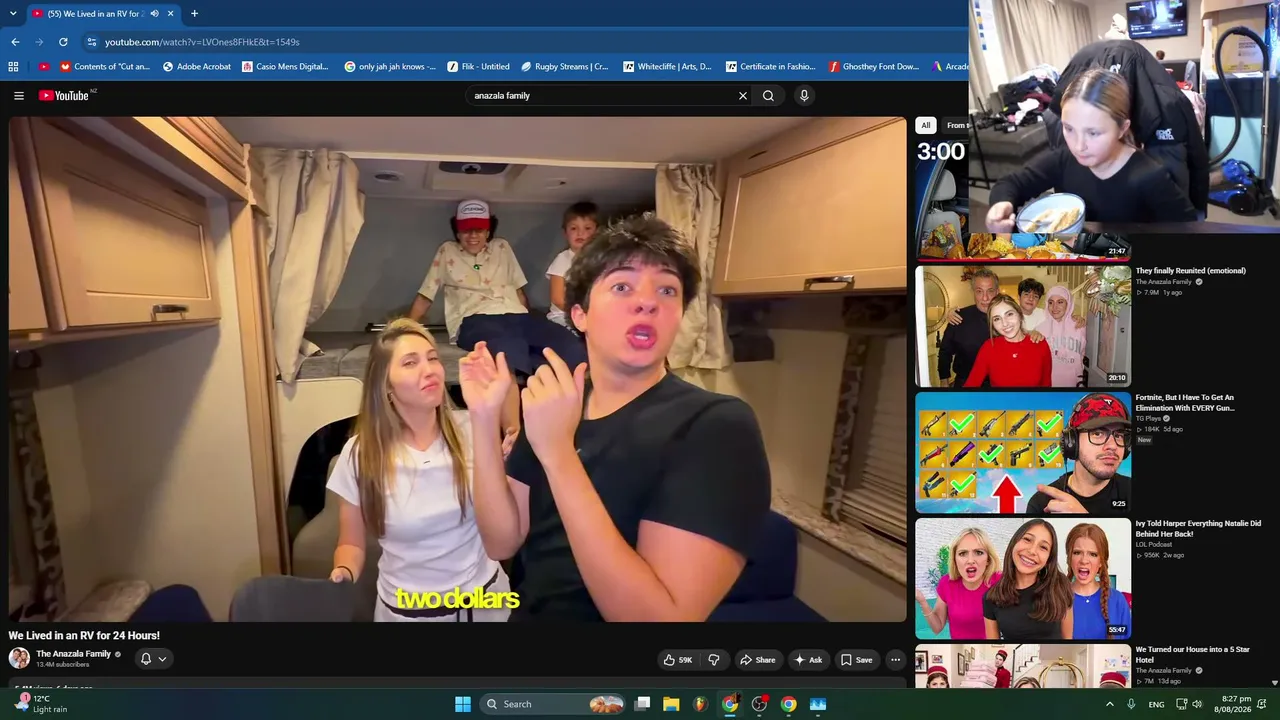Open the 'Casio Mens Digital' bookmark
Viewport: 1280px width, 720px height.
click(285, 67)
